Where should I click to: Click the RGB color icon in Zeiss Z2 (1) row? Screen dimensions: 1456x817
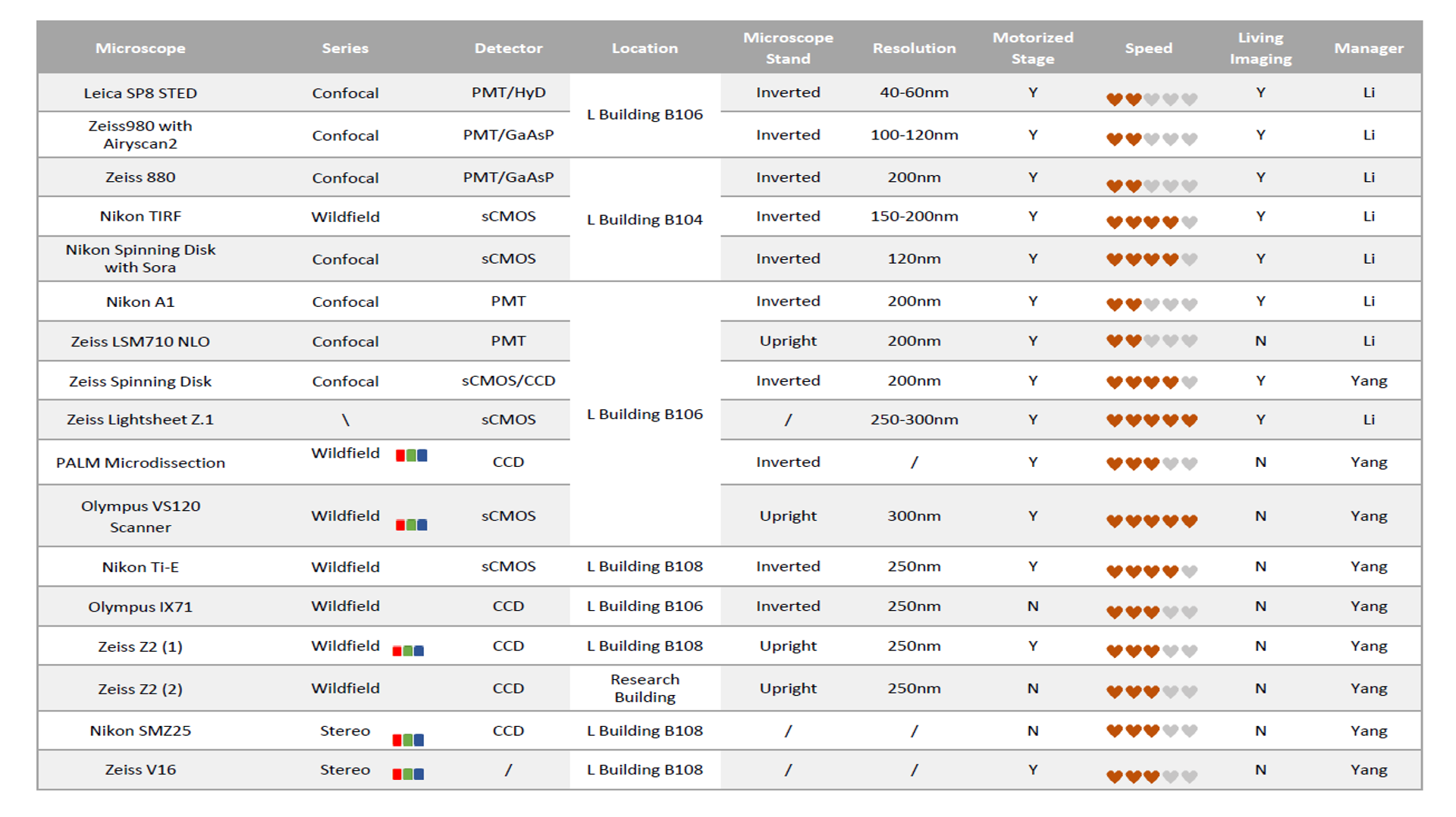pos(408,650)
